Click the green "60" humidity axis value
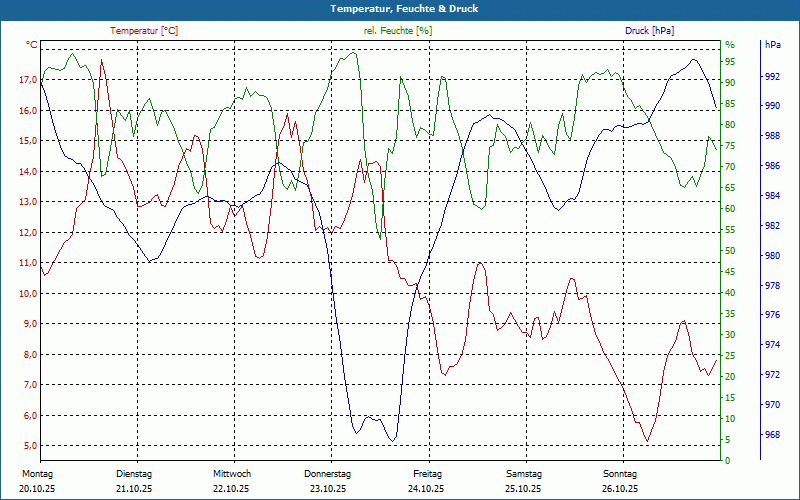Image resolution: width=800 pixels, height=500 pixels. (x=730, y=209)
